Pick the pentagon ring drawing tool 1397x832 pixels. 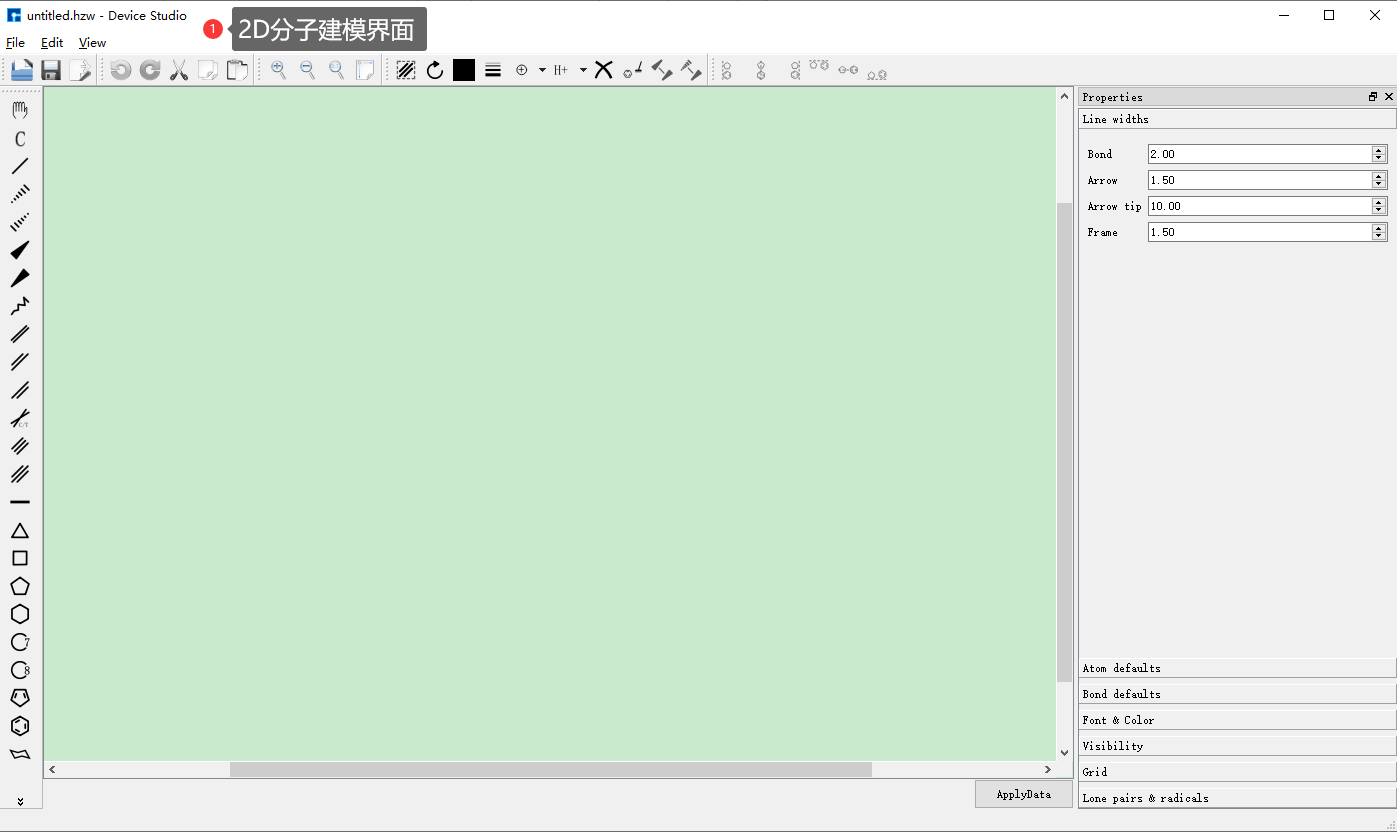20,587
